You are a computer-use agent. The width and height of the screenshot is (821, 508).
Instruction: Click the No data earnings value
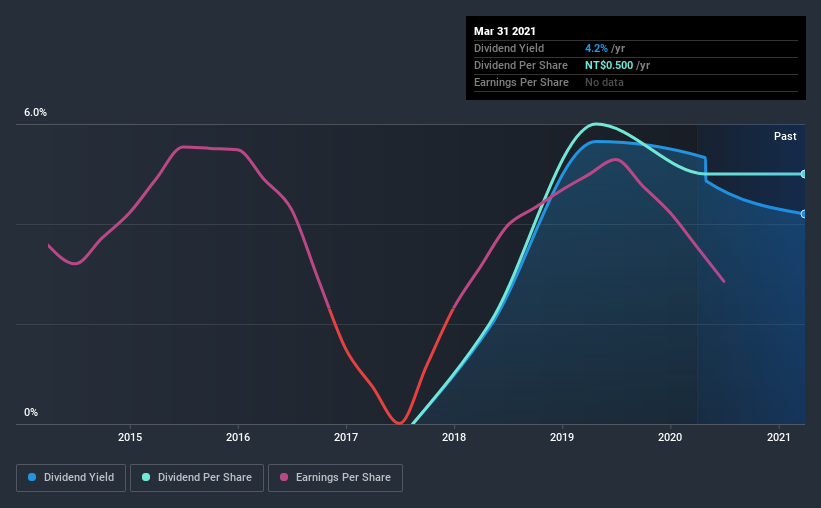click(604, 82)
